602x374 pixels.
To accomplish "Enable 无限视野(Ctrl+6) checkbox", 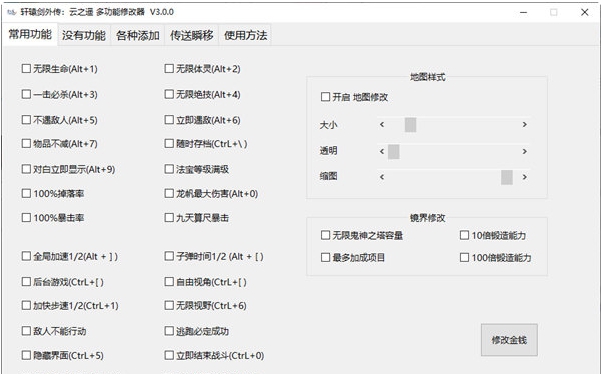I will pos(169,306).
